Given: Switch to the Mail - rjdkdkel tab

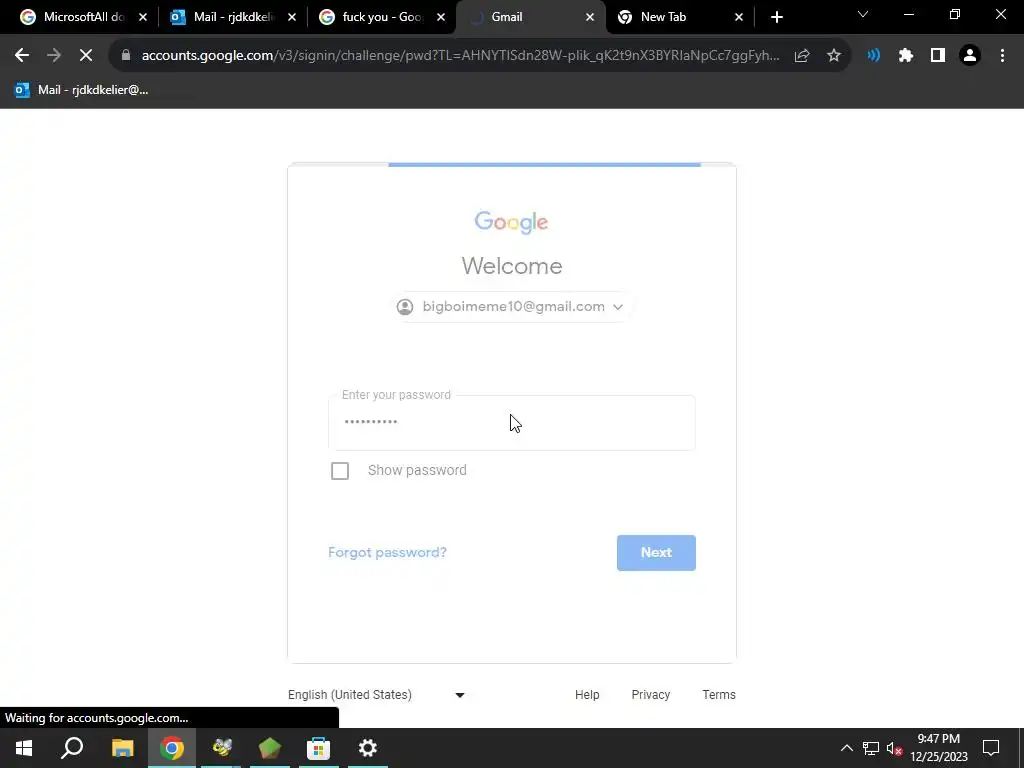Looking at the screenshot, I should coord(232,17).
